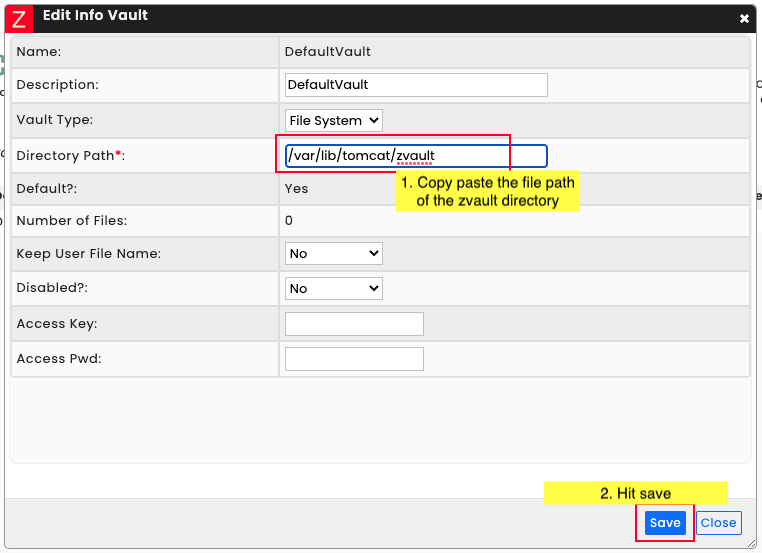Image resolution: width=762 pixels, height=553 pixels.
Task: Click the yellow Copy paste instruction note
Action: point(488,191)
